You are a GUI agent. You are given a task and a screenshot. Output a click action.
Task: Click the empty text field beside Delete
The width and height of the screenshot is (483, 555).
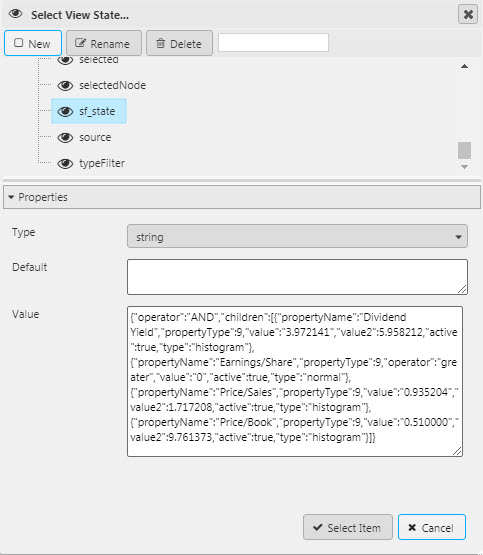[x=273, y=42]
